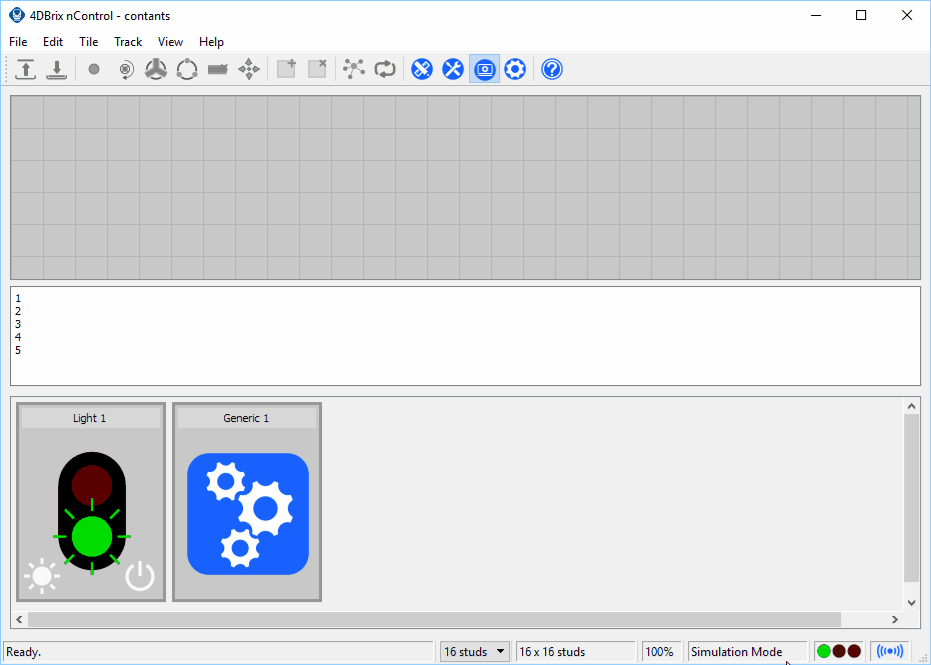Viewport: 931px width, 665px height.
Task: Open the Tile menu
Action: 88,42
